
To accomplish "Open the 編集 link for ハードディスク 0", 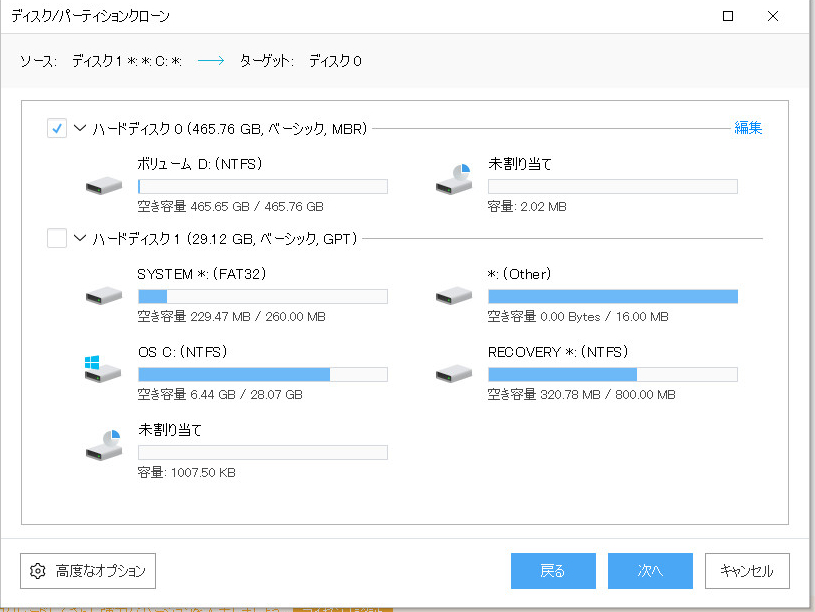I will pos(747,128).
